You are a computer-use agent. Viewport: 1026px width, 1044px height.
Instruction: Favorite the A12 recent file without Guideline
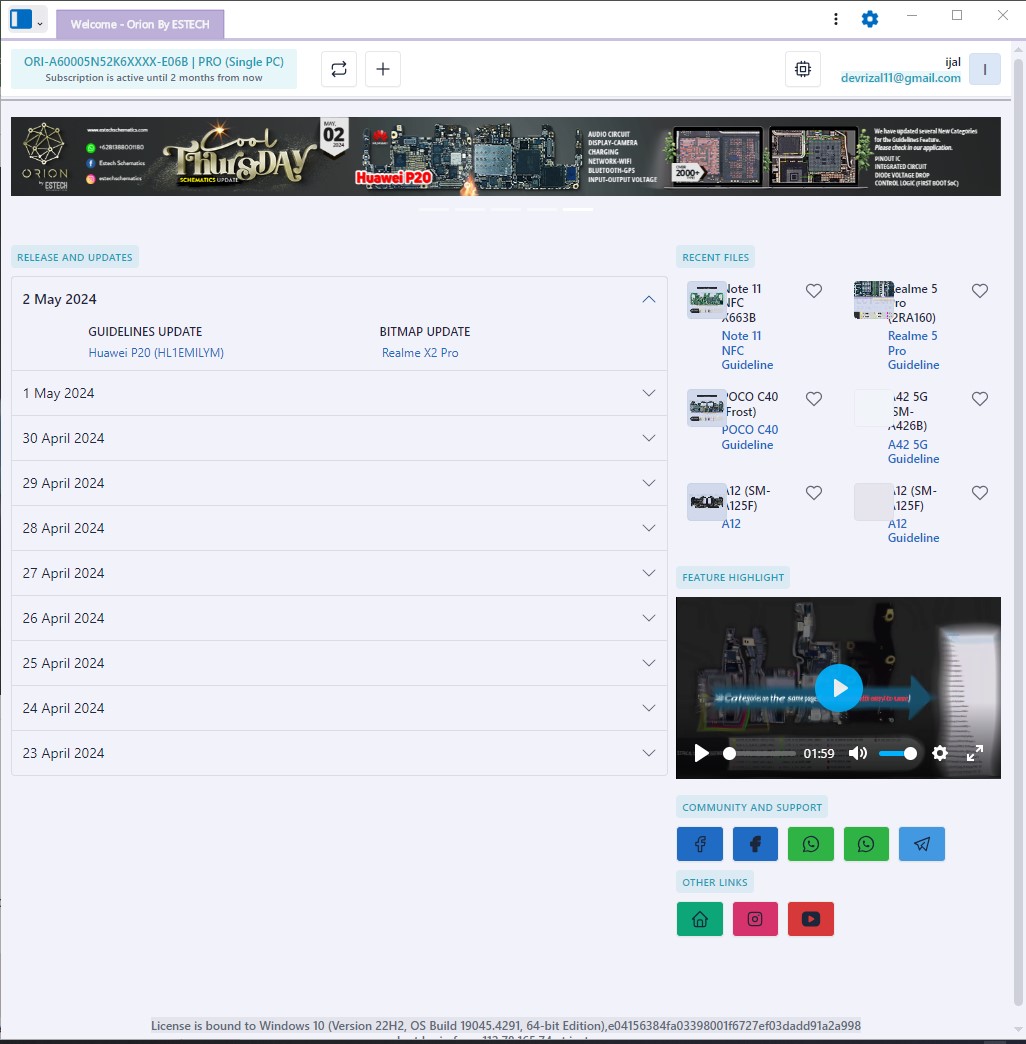(x=814, y=493)
